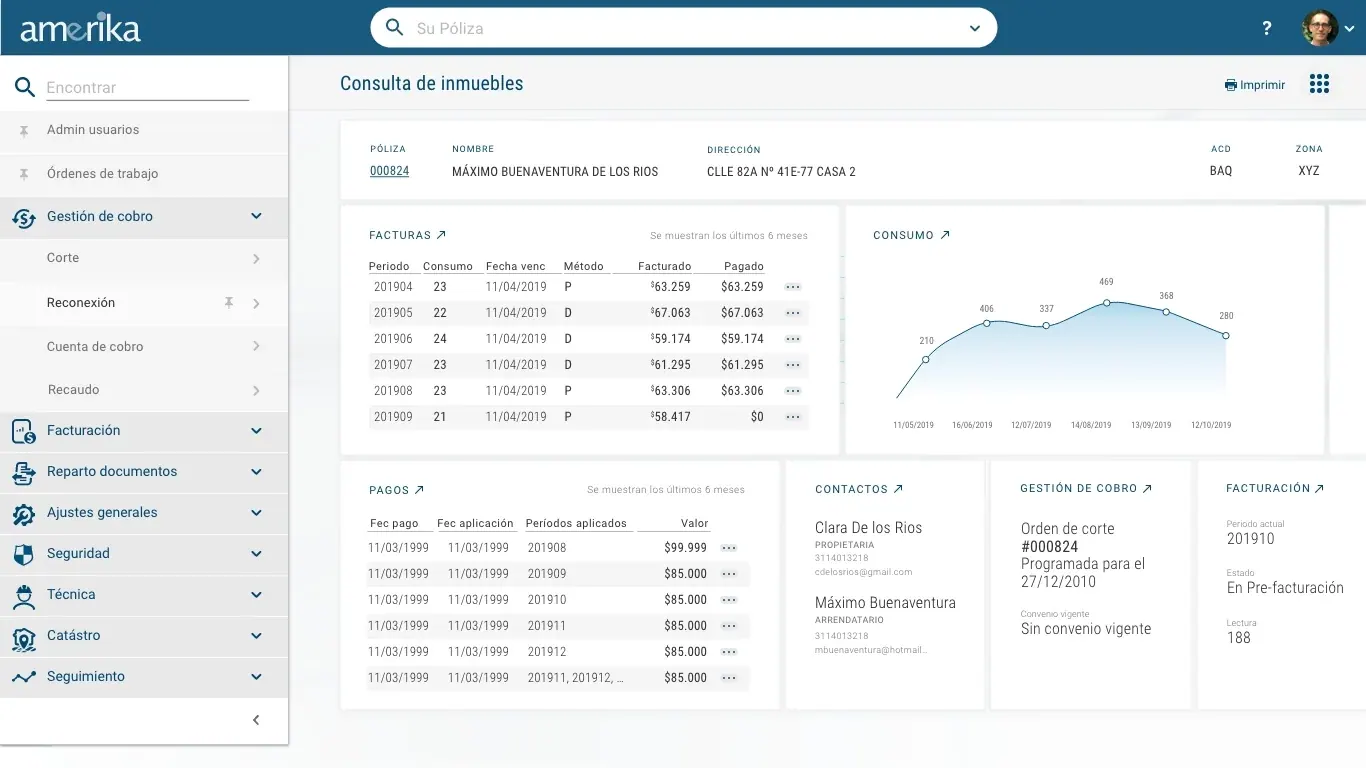Click the pin icon beside Órdenes de trabajo
Viewport: 1366px width, 768px height.
24,174
